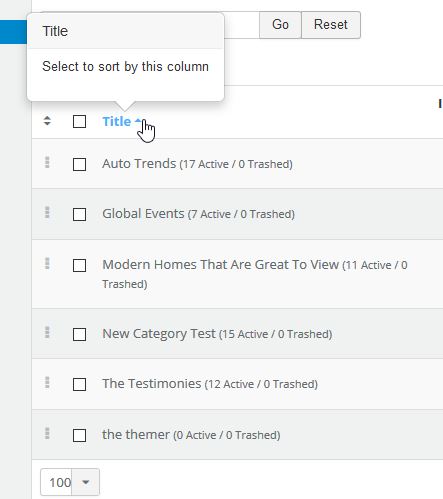Click the ordering sort arrows column header
The width and height of the screenshot is (443, 499).
(x=47, y=121)
